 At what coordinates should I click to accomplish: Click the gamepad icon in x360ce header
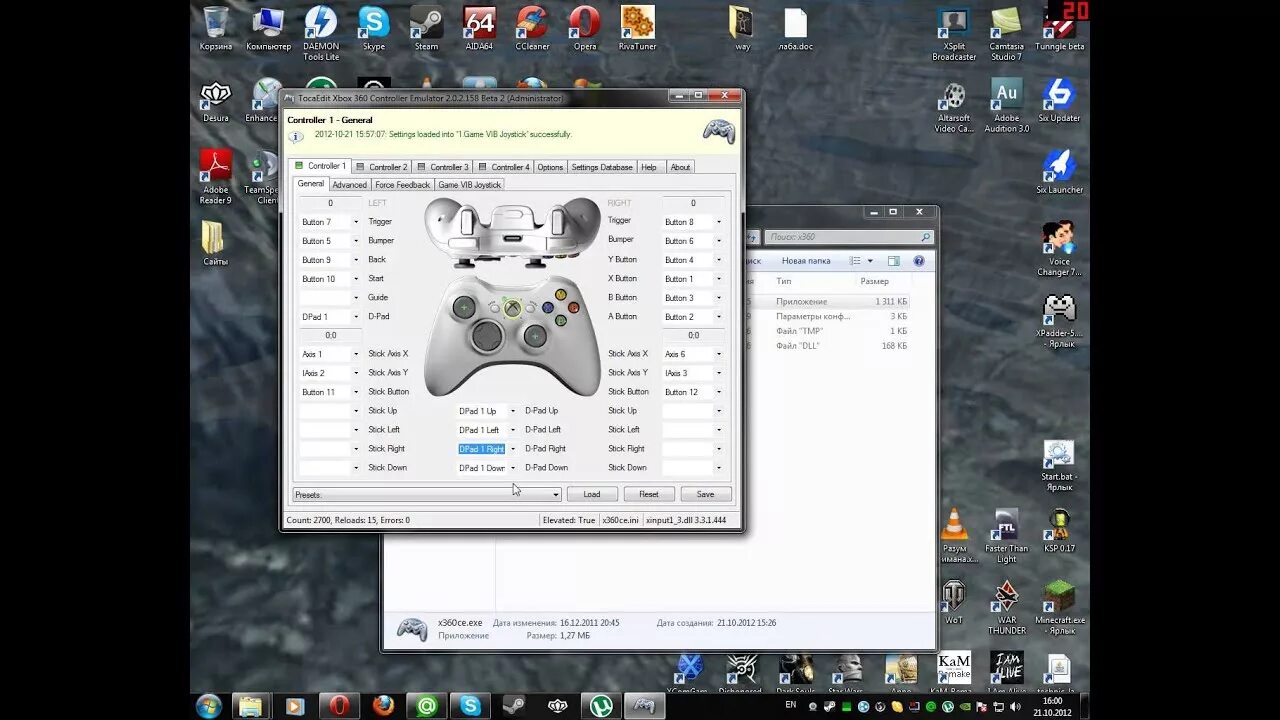pyautogui.click(x=719, y=131)
